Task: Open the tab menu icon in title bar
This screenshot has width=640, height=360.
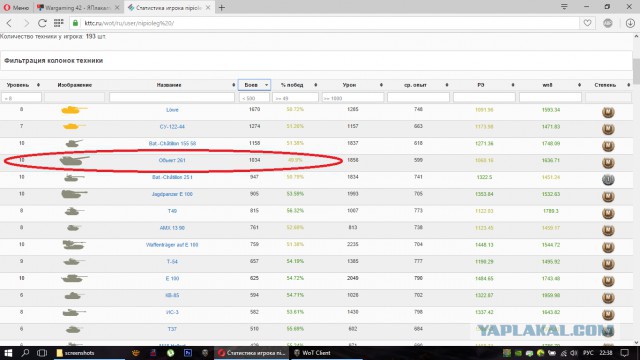Action: pyautogui.click(x=564, y=7)
